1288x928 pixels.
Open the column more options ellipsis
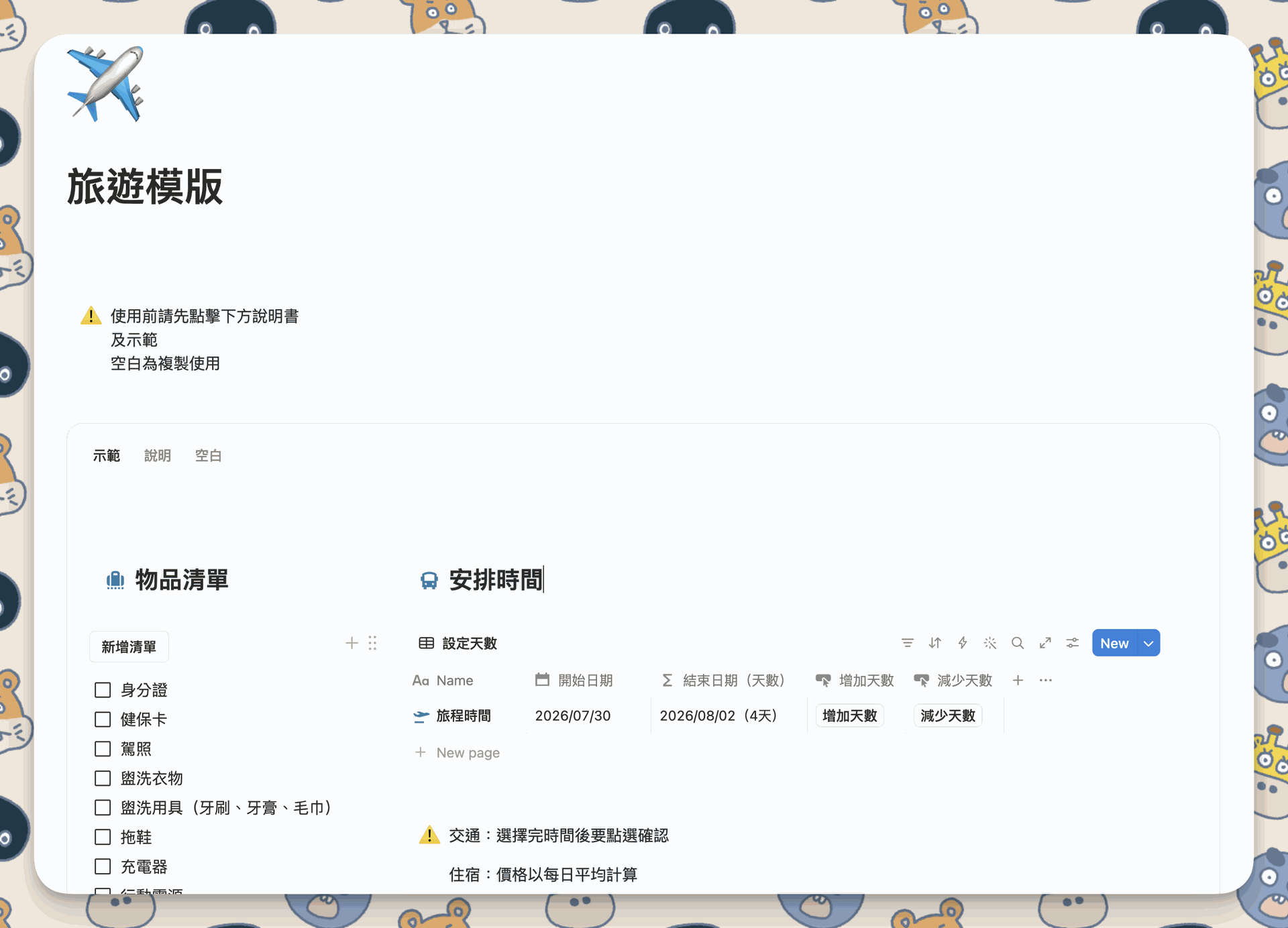click(x=1046, y=680)
